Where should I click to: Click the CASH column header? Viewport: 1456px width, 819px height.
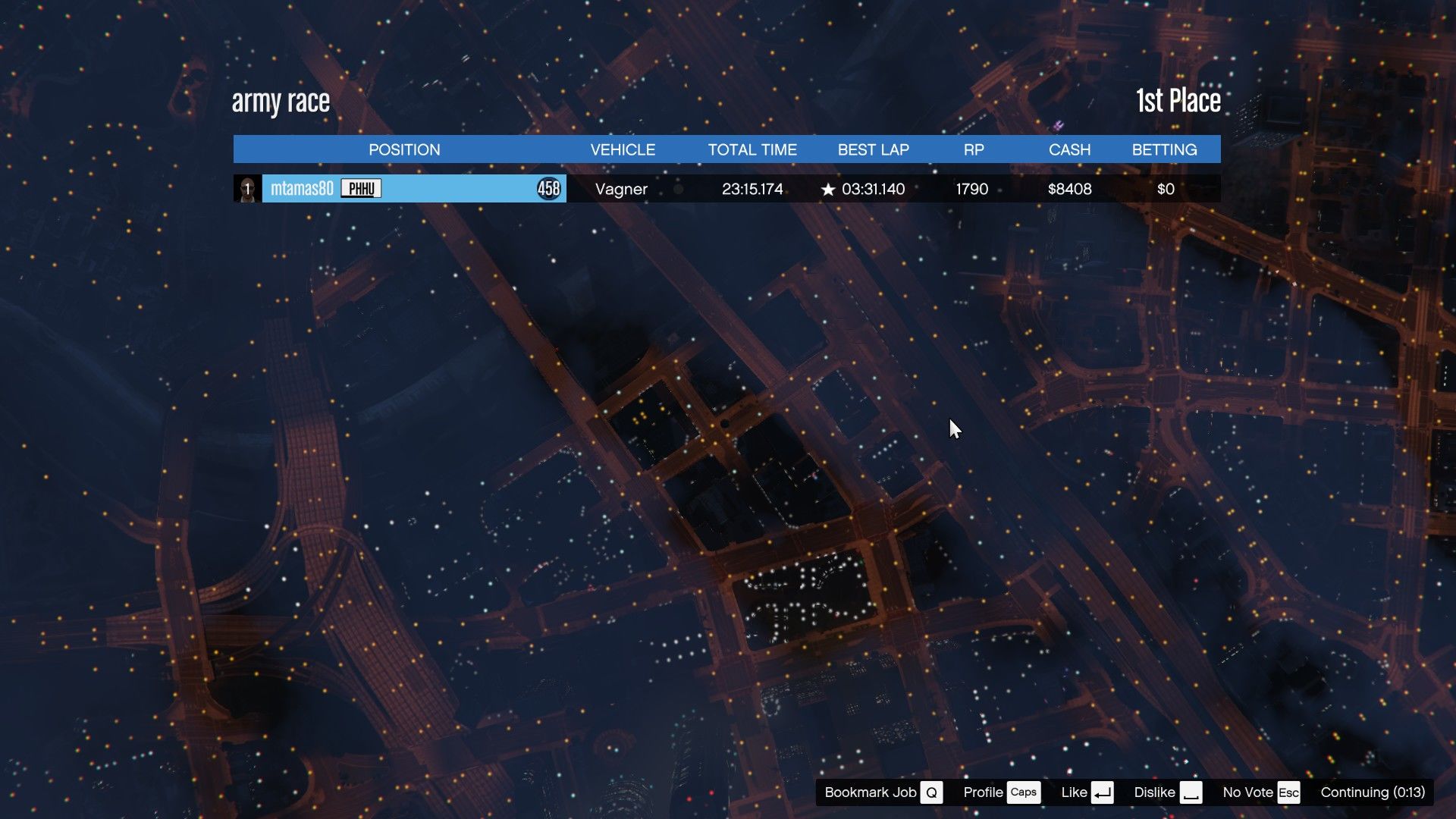[1069, 149]
